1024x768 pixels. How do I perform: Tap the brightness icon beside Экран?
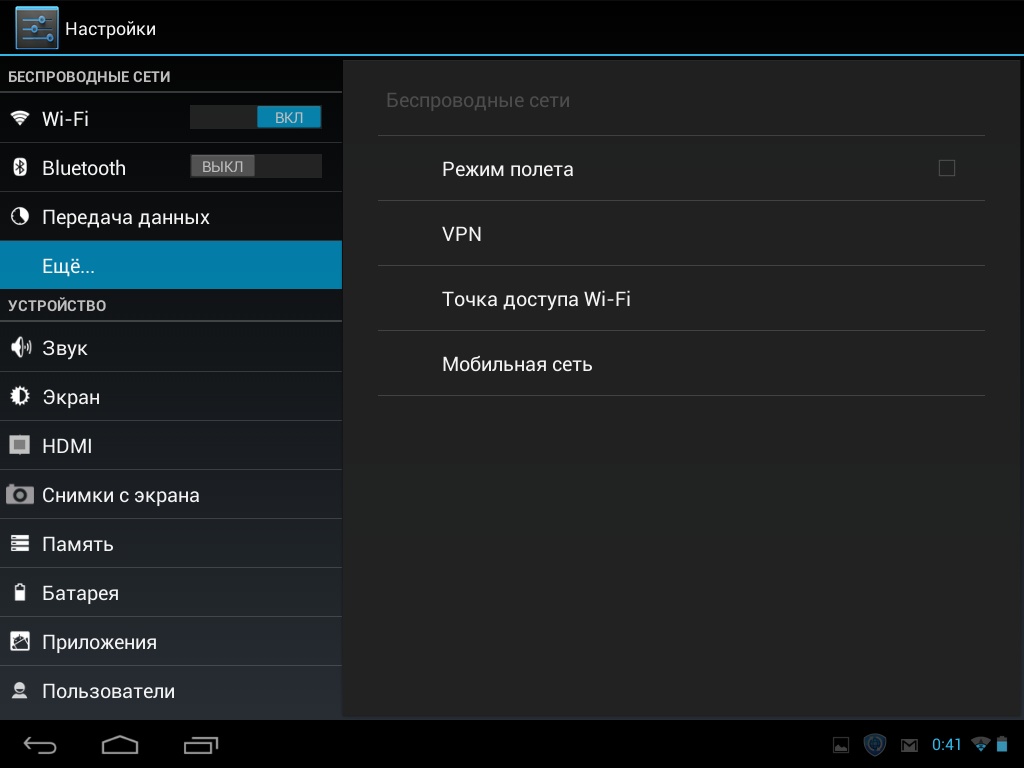point(20,397)
